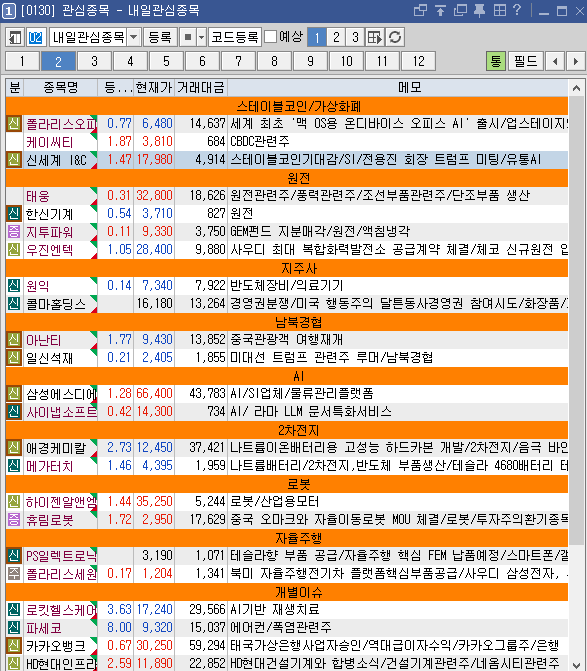Click the refresh icon in toolbar
The width and height of the screenshot is (587, 671).
[395, 37]
